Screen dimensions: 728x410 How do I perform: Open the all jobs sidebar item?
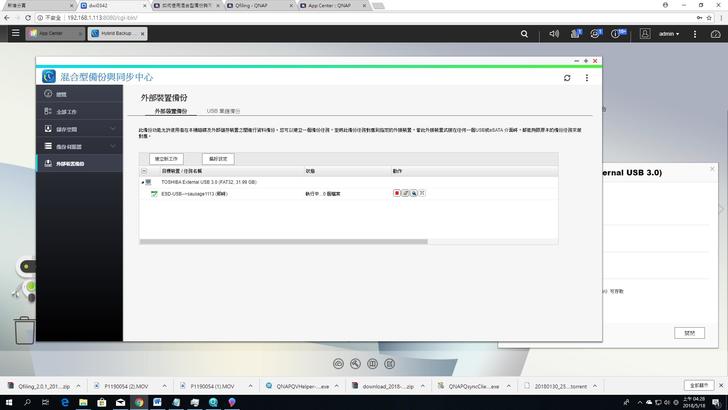click(x=79, y=111)
